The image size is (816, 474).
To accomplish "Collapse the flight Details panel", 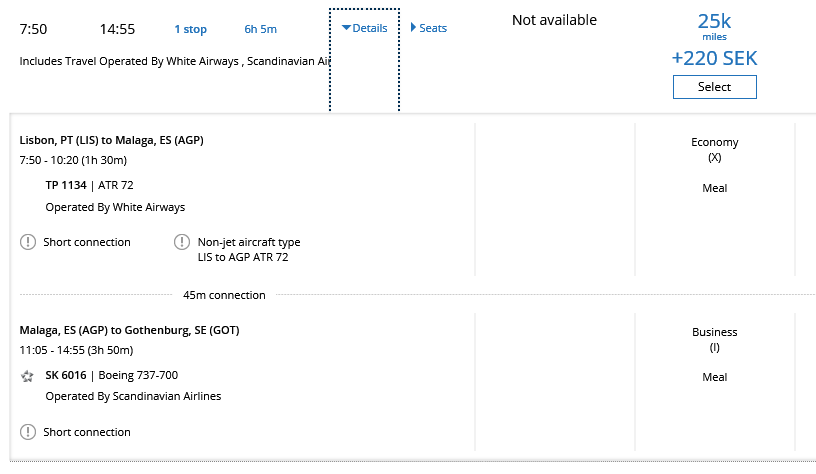I will click(x=364, y=28).
